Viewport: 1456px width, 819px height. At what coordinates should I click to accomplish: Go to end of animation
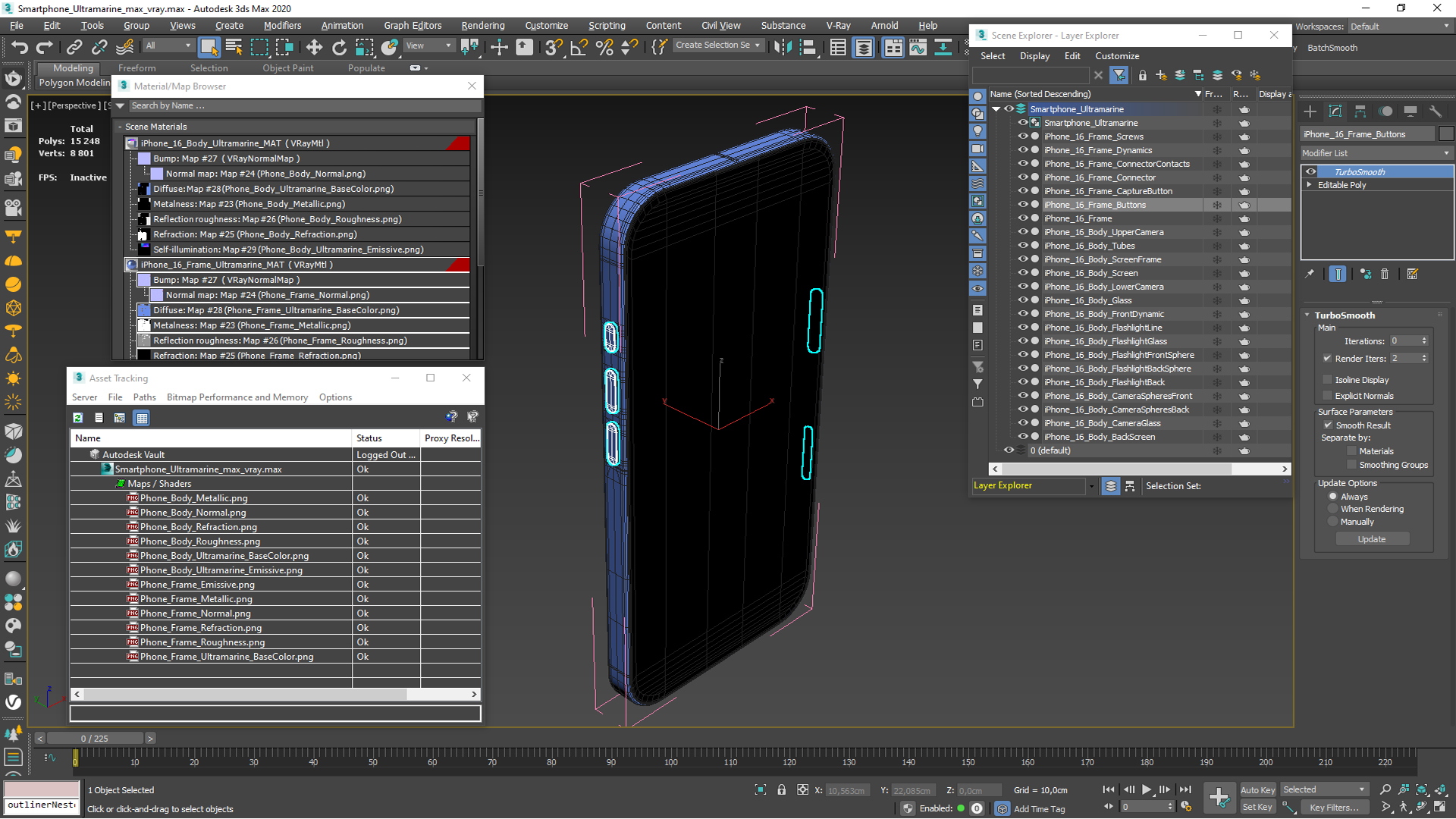[x=1185, y=789]
